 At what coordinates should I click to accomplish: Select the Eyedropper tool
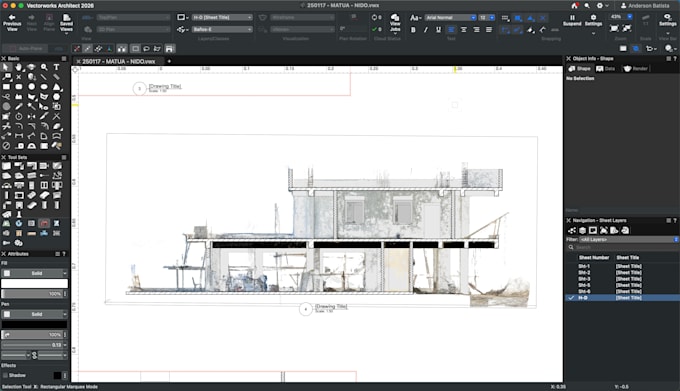[x=19, y=106]
